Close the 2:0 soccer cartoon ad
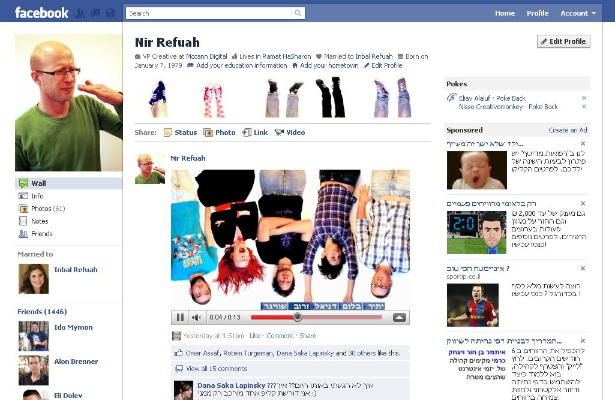Viewport: 615px width, 400px height. (583, 204)
